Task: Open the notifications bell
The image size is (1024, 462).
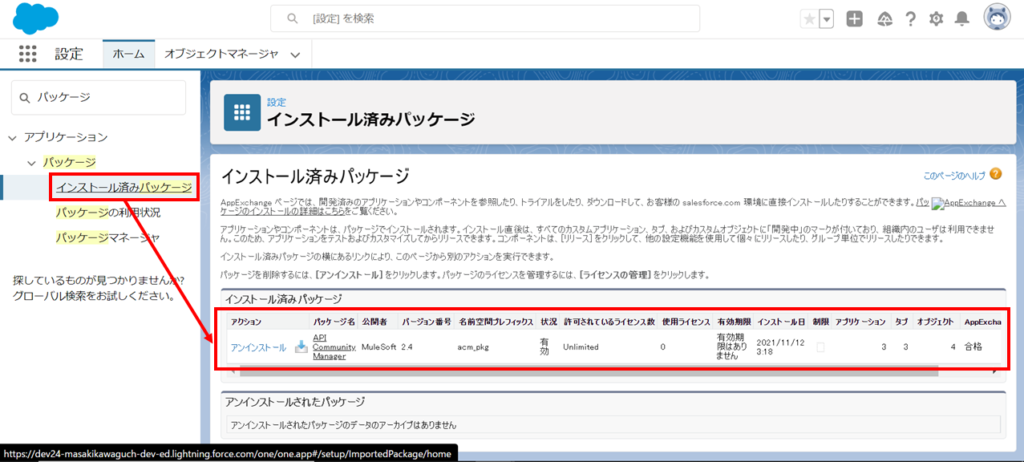Action: point(962,19)
